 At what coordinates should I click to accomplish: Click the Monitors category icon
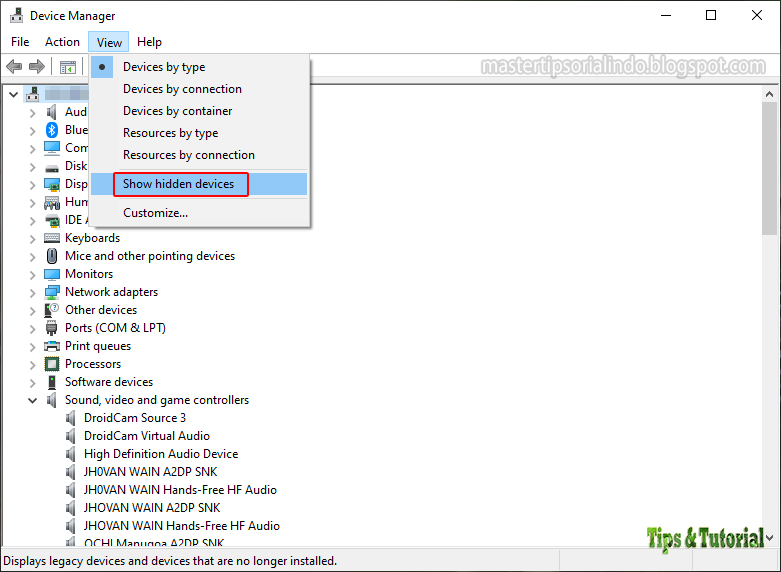click(52, 275)
